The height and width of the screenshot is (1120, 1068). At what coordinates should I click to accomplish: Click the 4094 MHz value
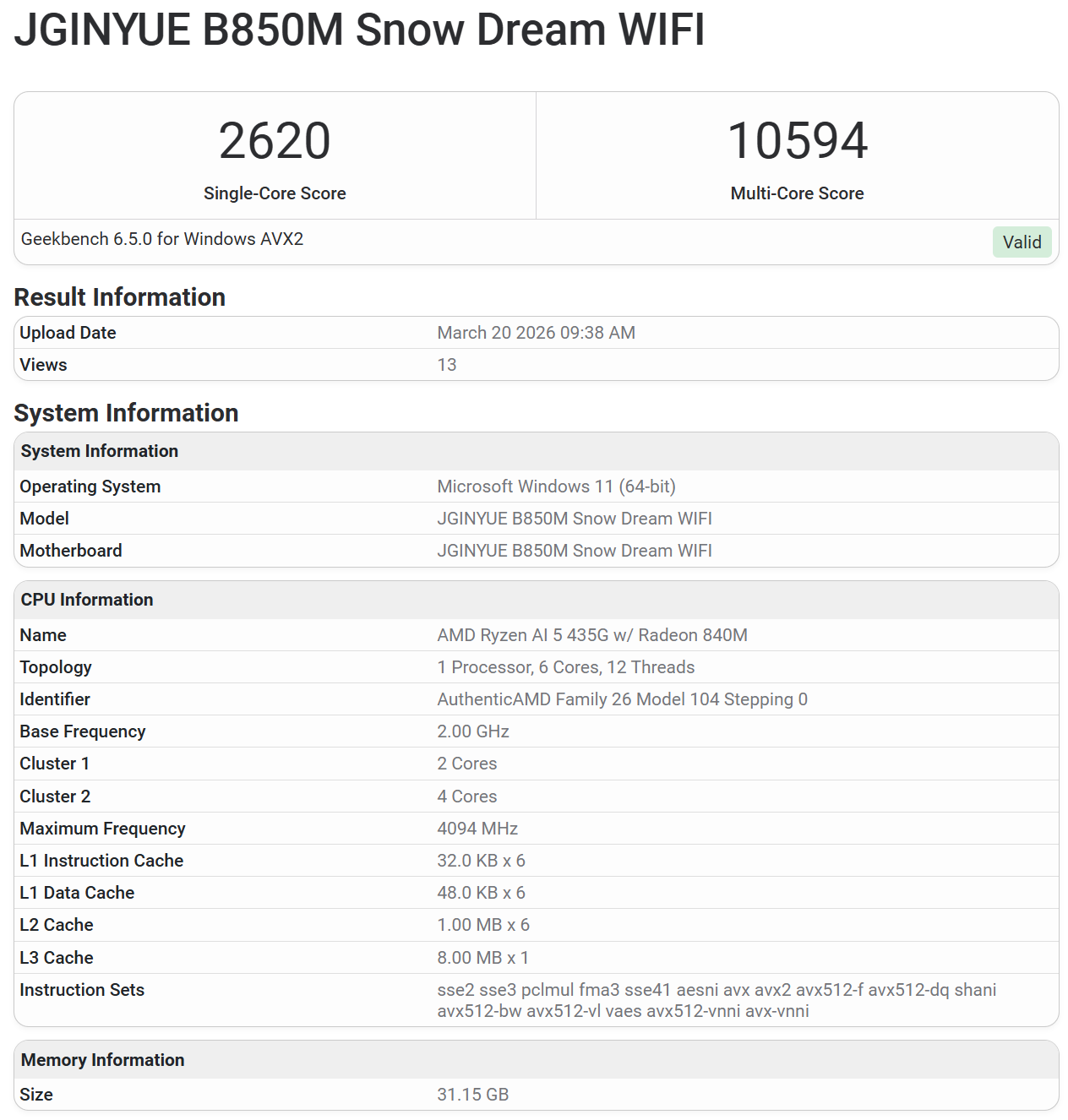(477, 829)
